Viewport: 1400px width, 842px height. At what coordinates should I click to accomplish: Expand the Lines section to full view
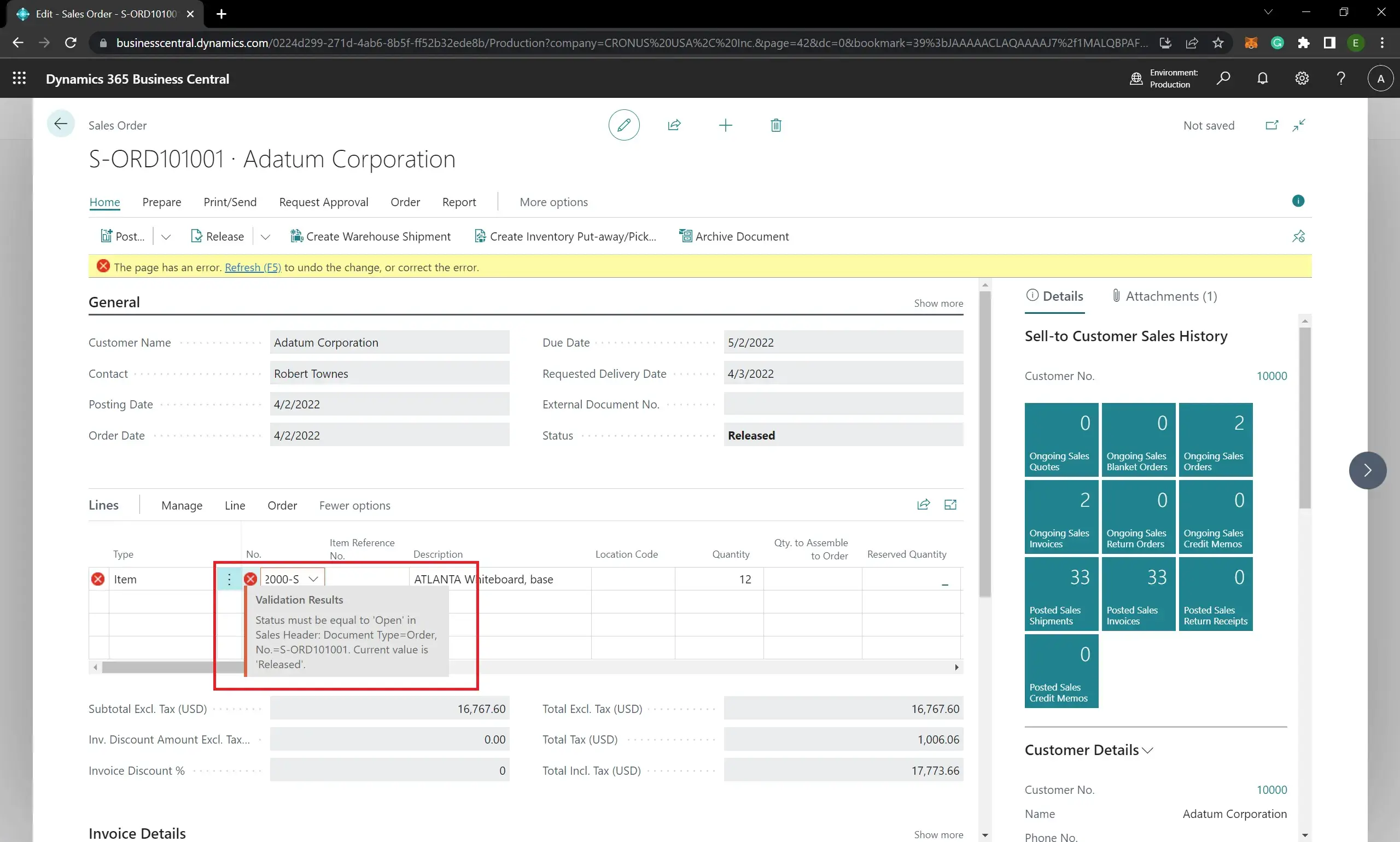point(950,505)
